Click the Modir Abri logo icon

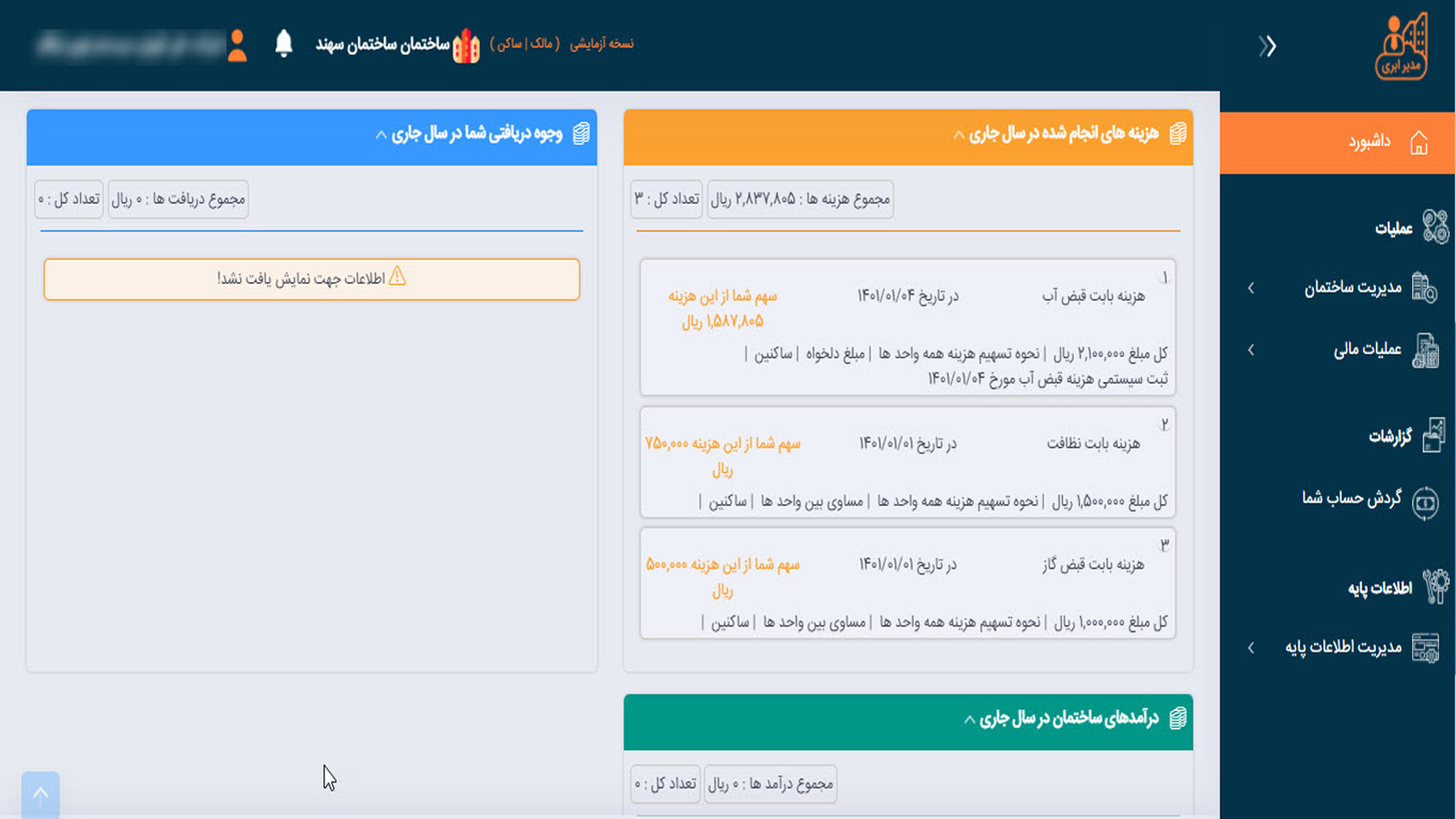[1401, 46]
